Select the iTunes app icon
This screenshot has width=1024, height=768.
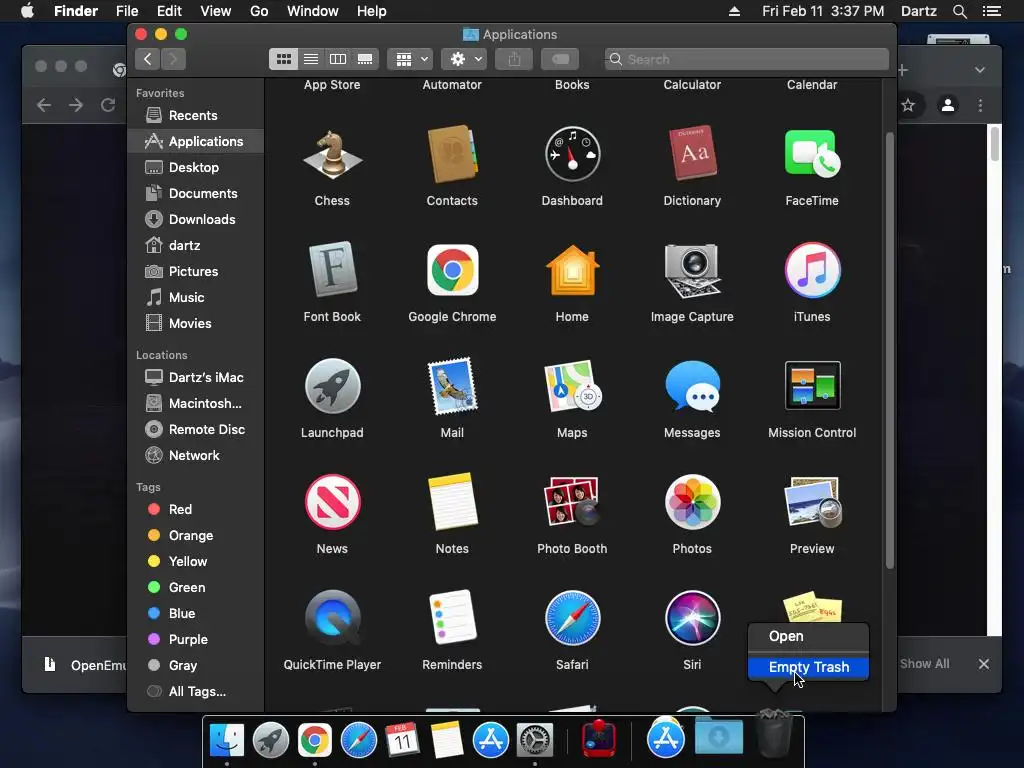[x=812, y=270]
